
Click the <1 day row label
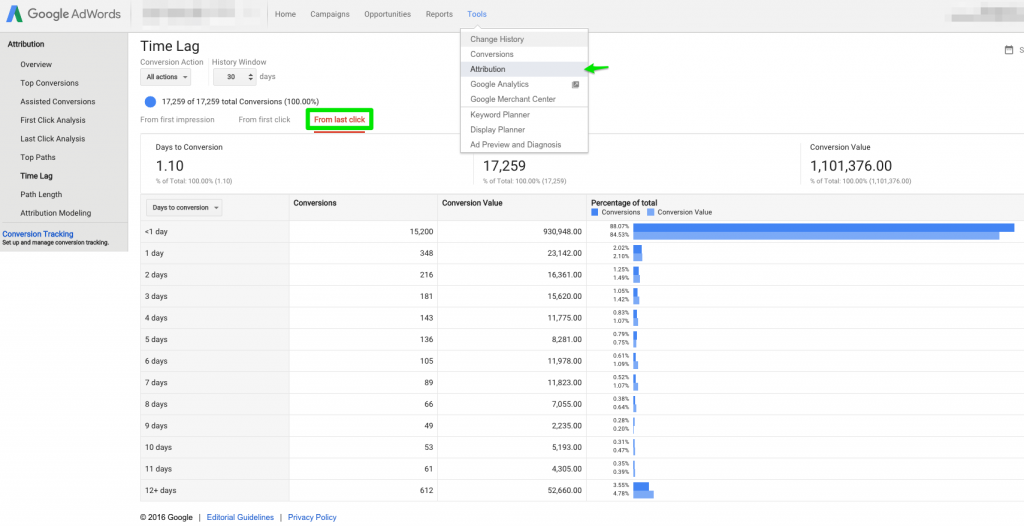pos(156,232)
